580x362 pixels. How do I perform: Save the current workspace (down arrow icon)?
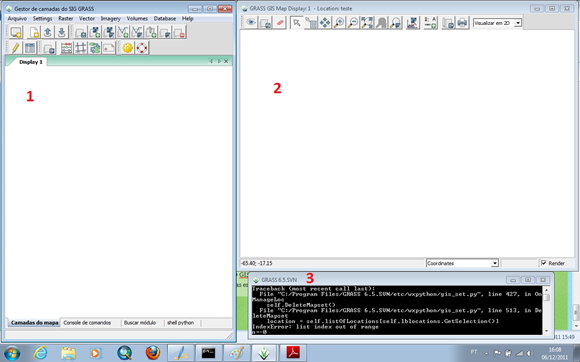[61, 32]
